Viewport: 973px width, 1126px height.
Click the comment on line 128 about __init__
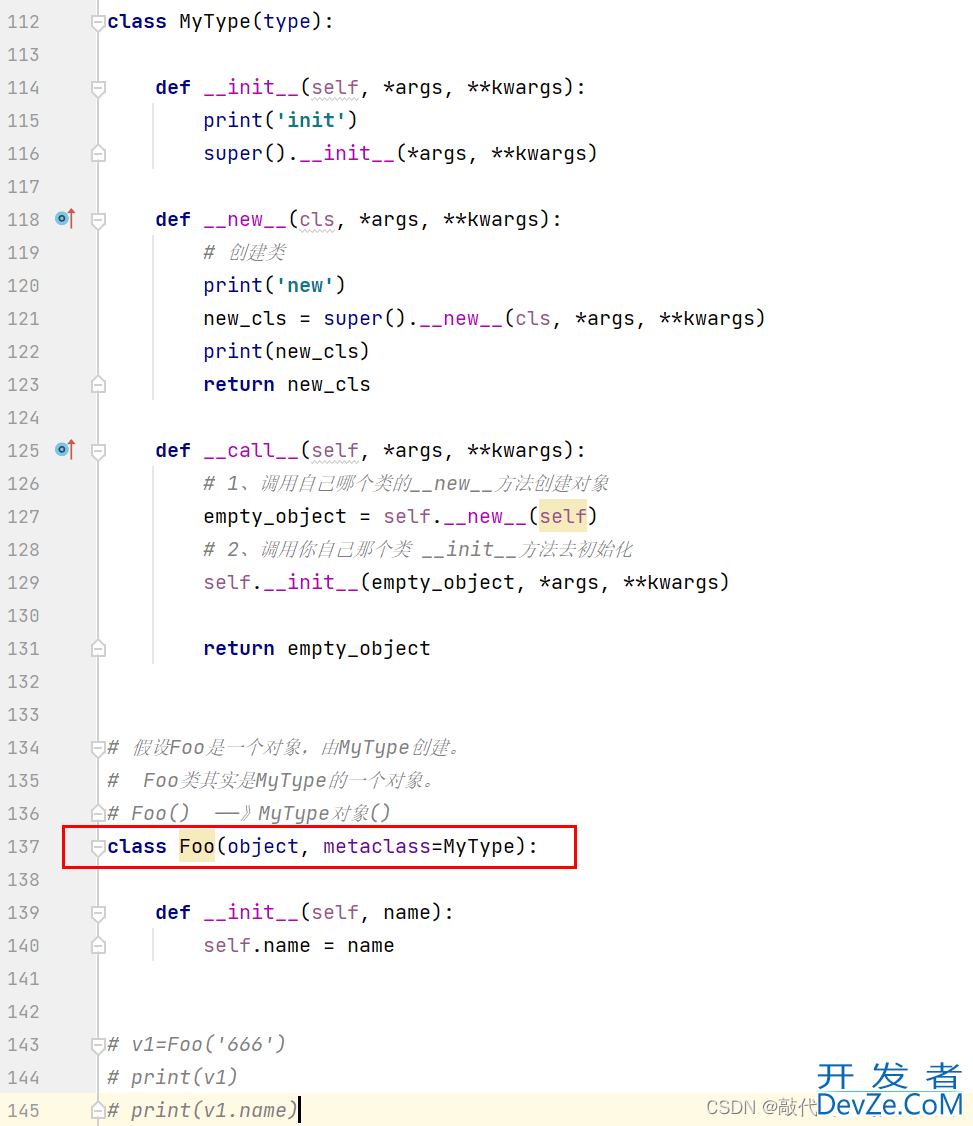[x=418, y=550]
